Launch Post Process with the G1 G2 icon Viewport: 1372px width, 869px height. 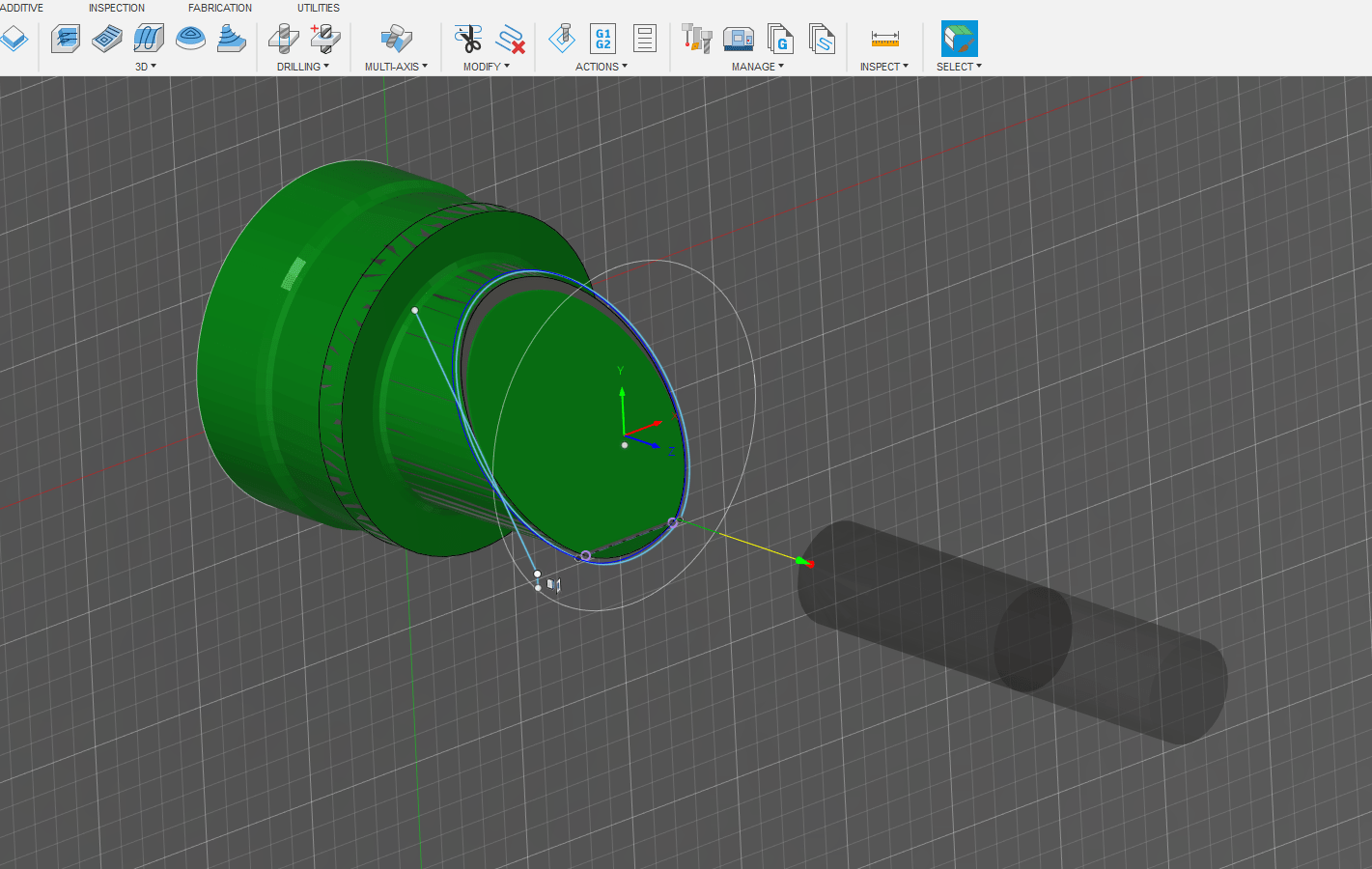[x=602, y=39]
